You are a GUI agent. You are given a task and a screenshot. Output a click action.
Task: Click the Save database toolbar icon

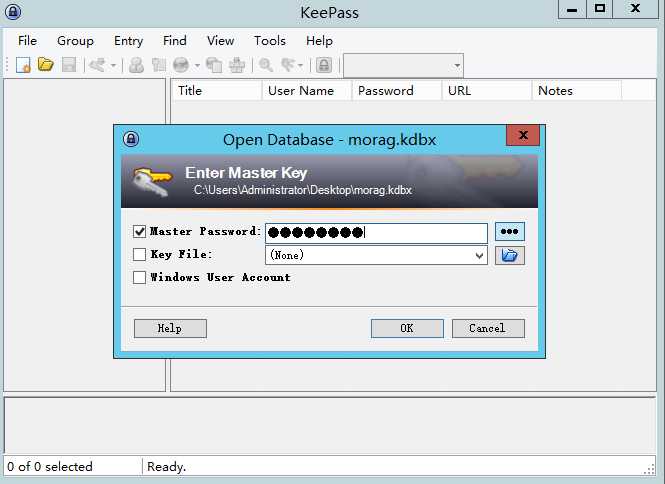click(x=69, y=65)
